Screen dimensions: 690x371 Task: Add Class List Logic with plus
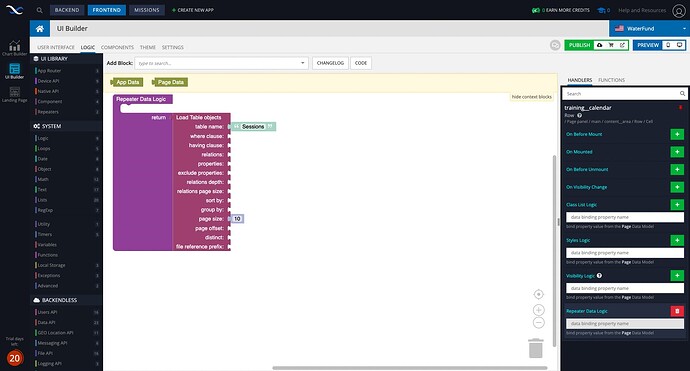677,205
